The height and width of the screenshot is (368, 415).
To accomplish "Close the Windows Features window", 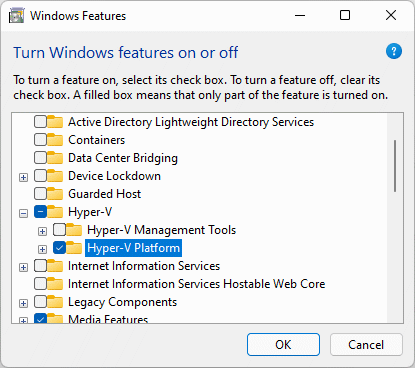I will (x=391, y=15).
